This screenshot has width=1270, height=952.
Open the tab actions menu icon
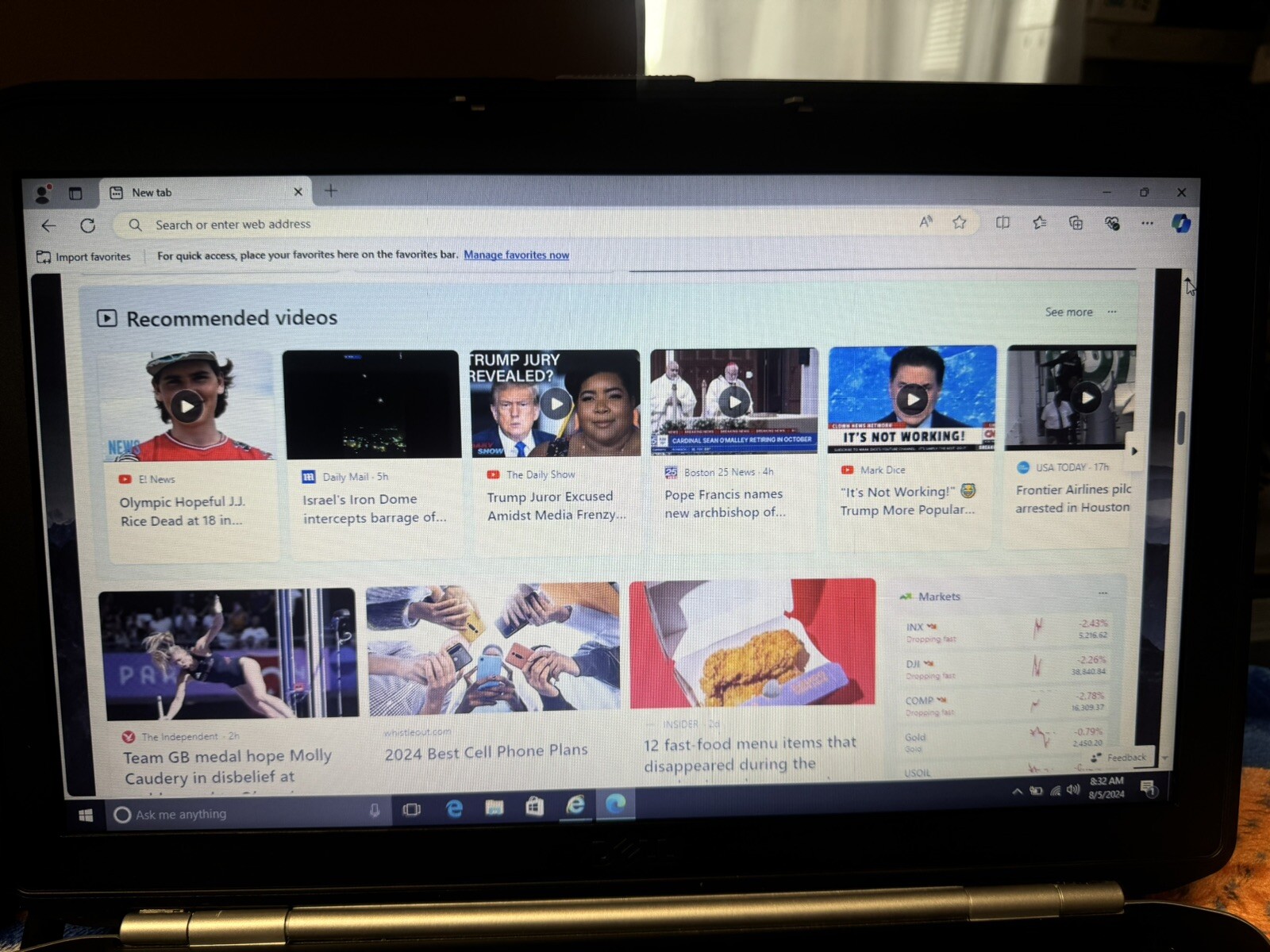[x=75, y=193]
